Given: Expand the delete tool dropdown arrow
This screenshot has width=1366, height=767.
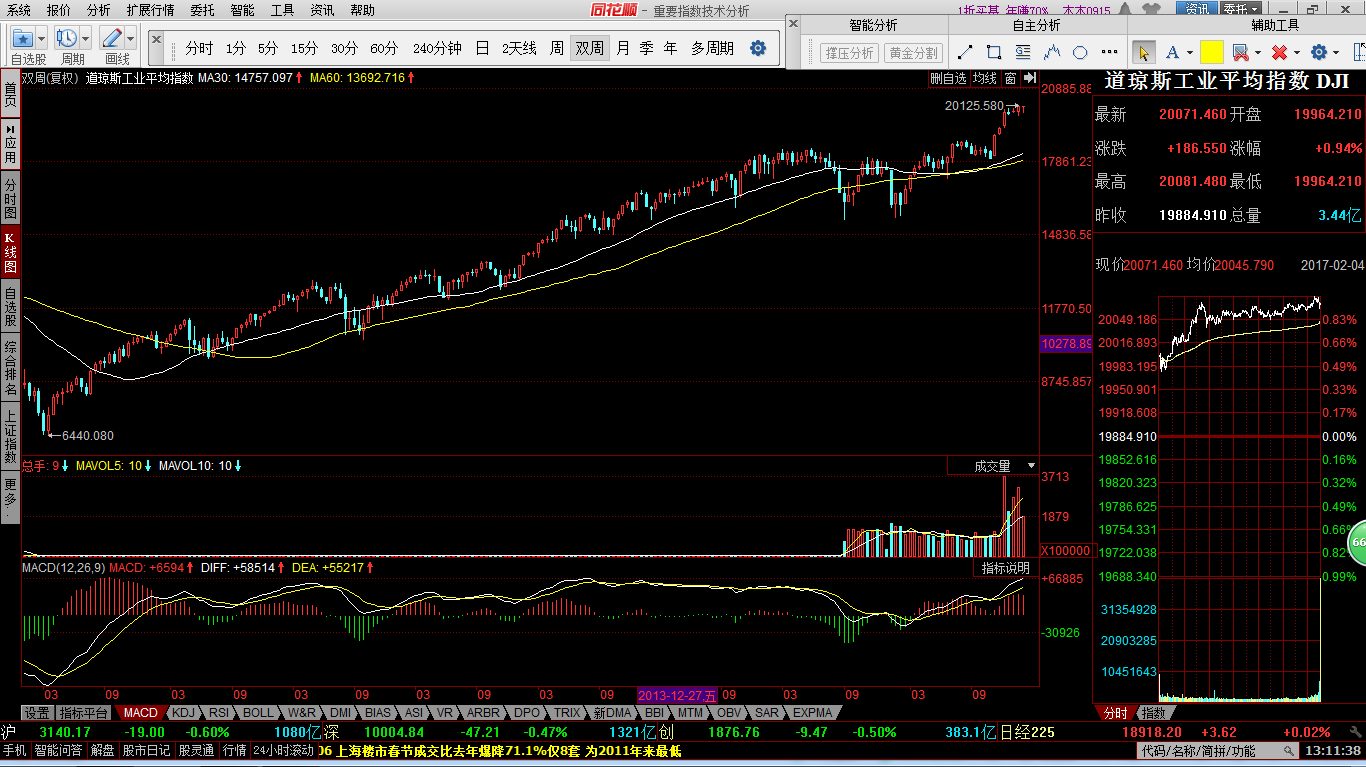Looking at the screenshot, I should [1296, 53].
